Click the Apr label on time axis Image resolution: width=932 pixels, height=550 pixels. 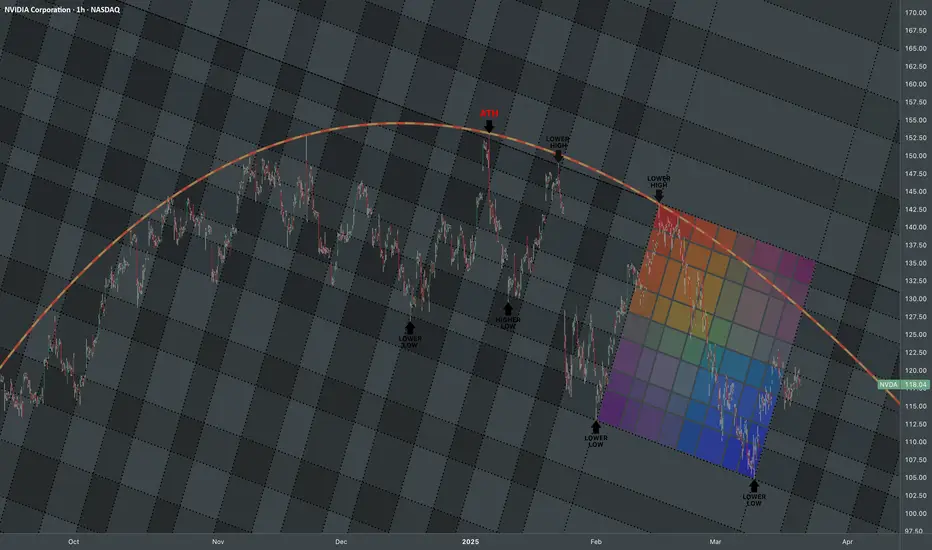848,542
